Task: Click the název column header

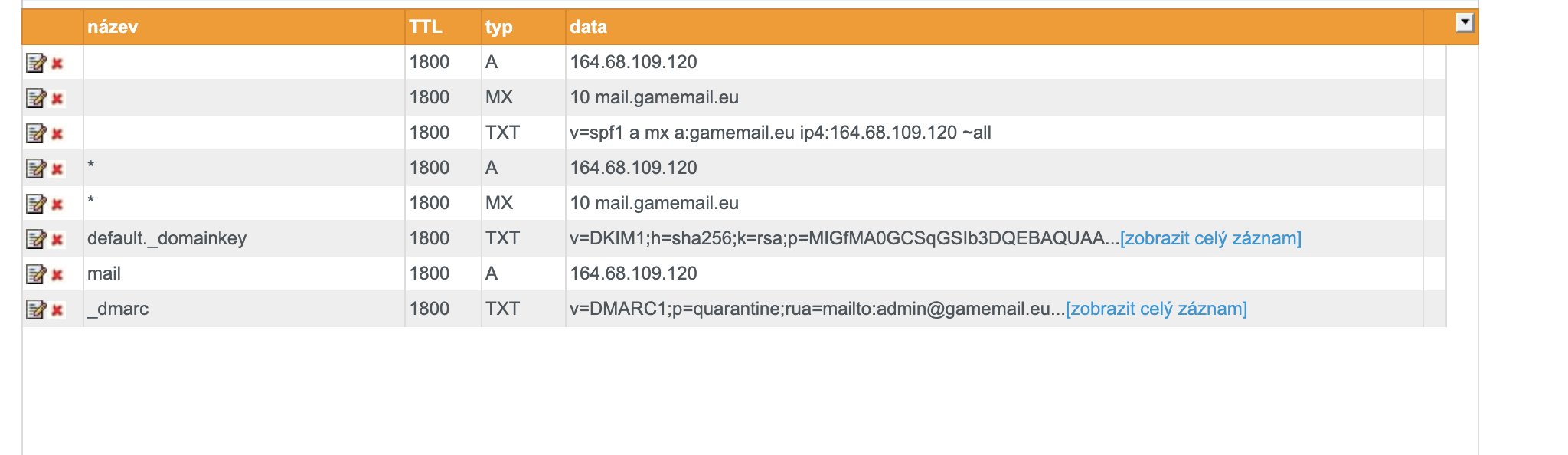Action: pyautogui.click(x=113, y=27)
